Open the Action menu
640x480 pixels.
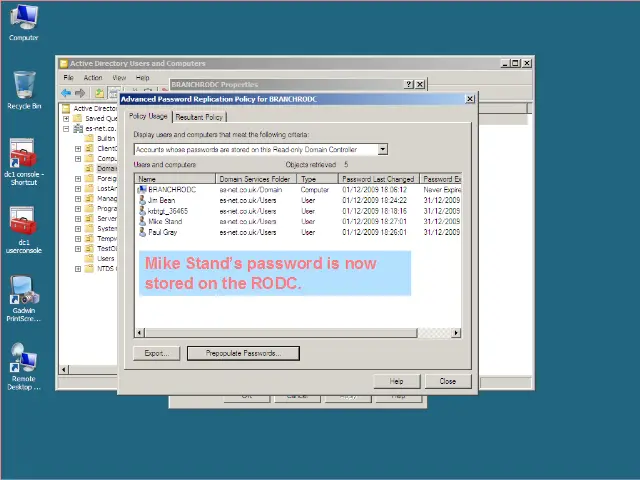click(x=93, y=78)
